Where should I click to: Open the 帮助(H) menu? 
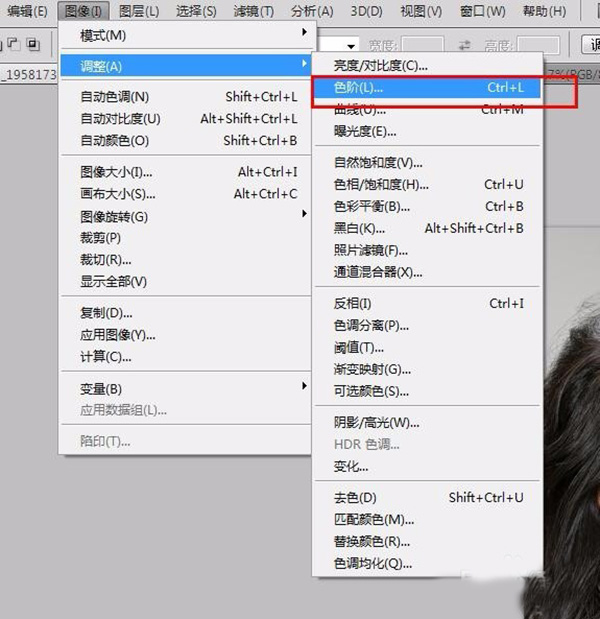click(544, 11)
